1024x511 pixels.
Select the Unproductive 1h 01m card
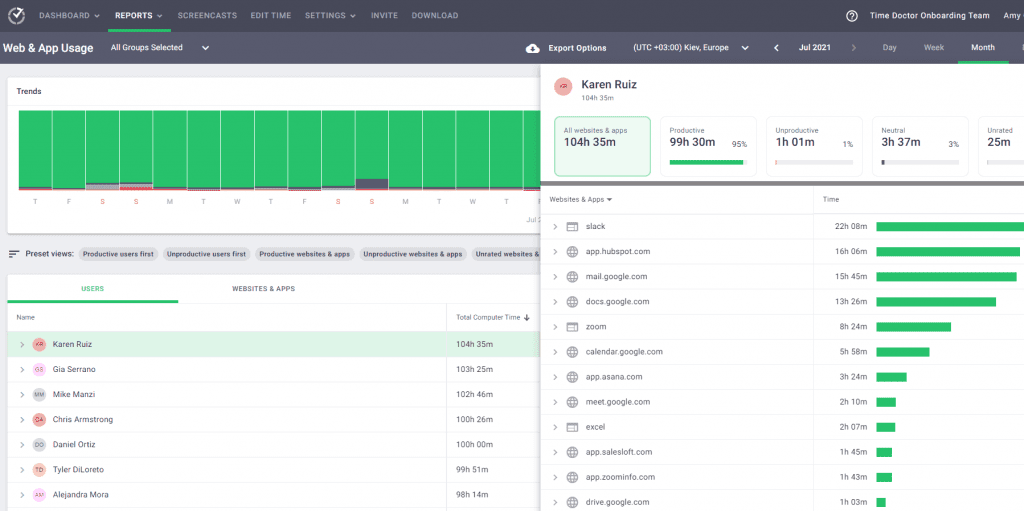click(x=814, y=146)
